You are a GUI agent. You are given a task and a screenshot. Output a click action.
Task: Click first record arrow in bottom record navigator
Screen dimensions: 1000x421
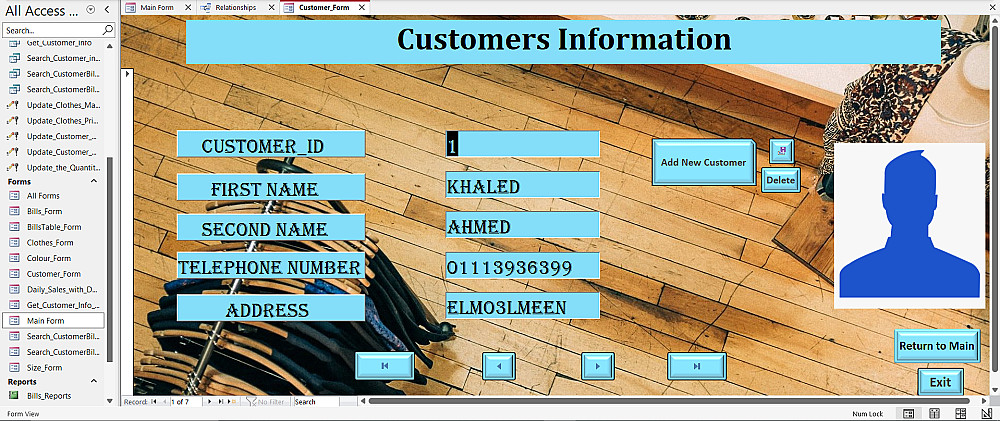[x=154, y=402]
